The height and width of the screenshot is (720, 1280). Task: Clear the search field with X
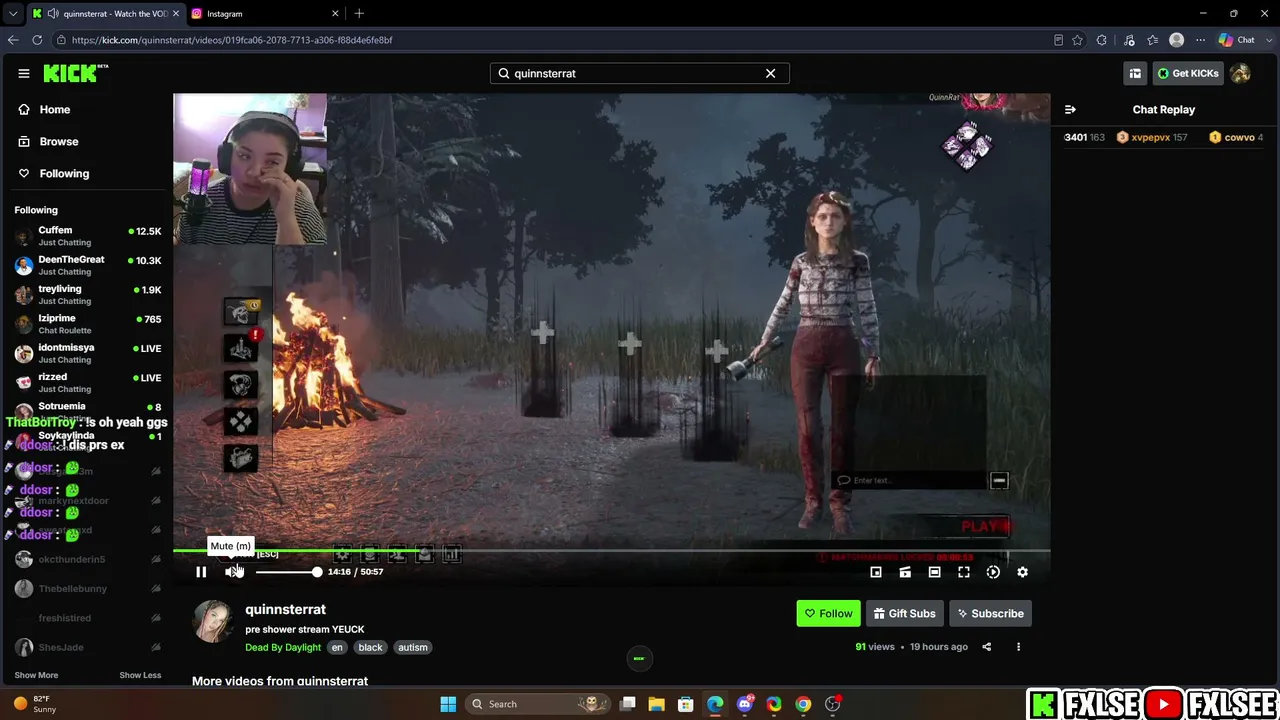(770, 73)
